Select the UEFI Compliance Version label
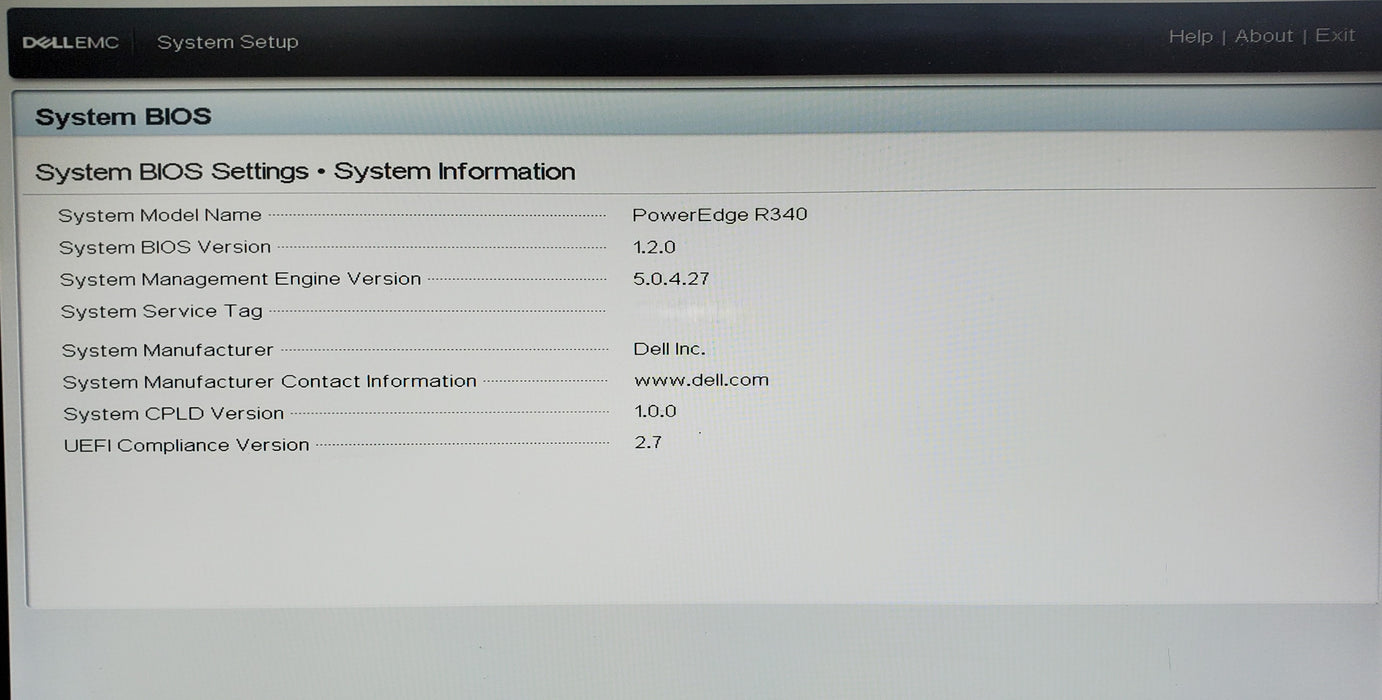This screenshot has width=1382, height=700. click(x=187, y=446)
